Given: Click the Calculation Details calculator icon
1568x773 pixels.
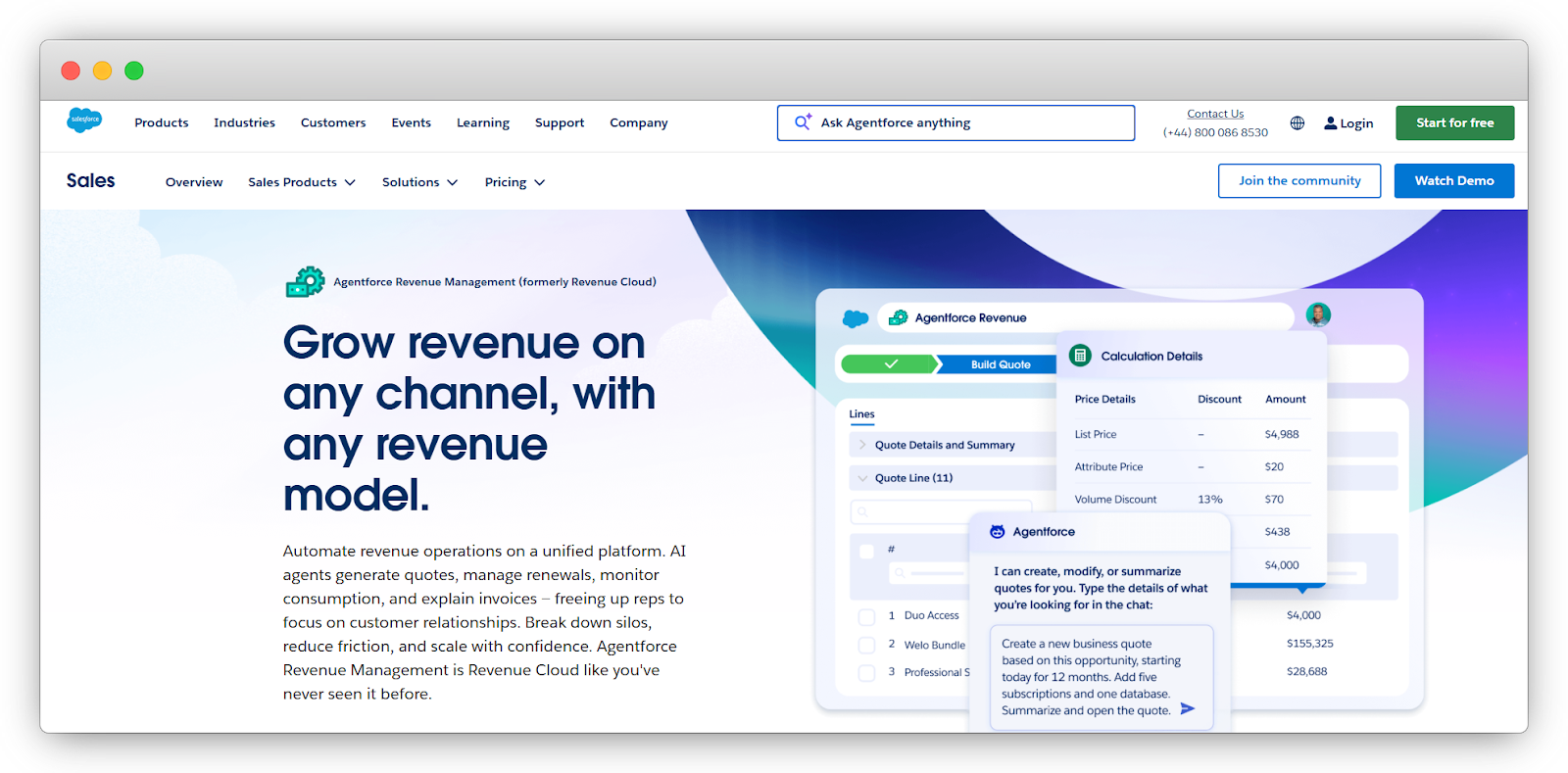Looking at the screenshot, I should pyautogui.click(x=1080, y=356).
